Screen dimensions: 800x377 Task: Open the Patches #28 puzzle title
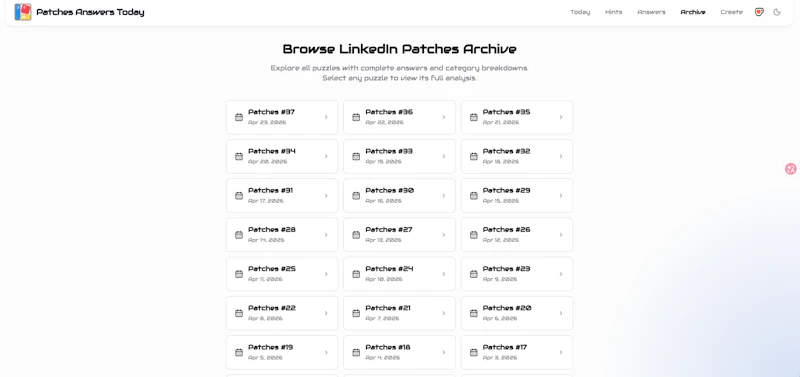click(x=272, y=230)
